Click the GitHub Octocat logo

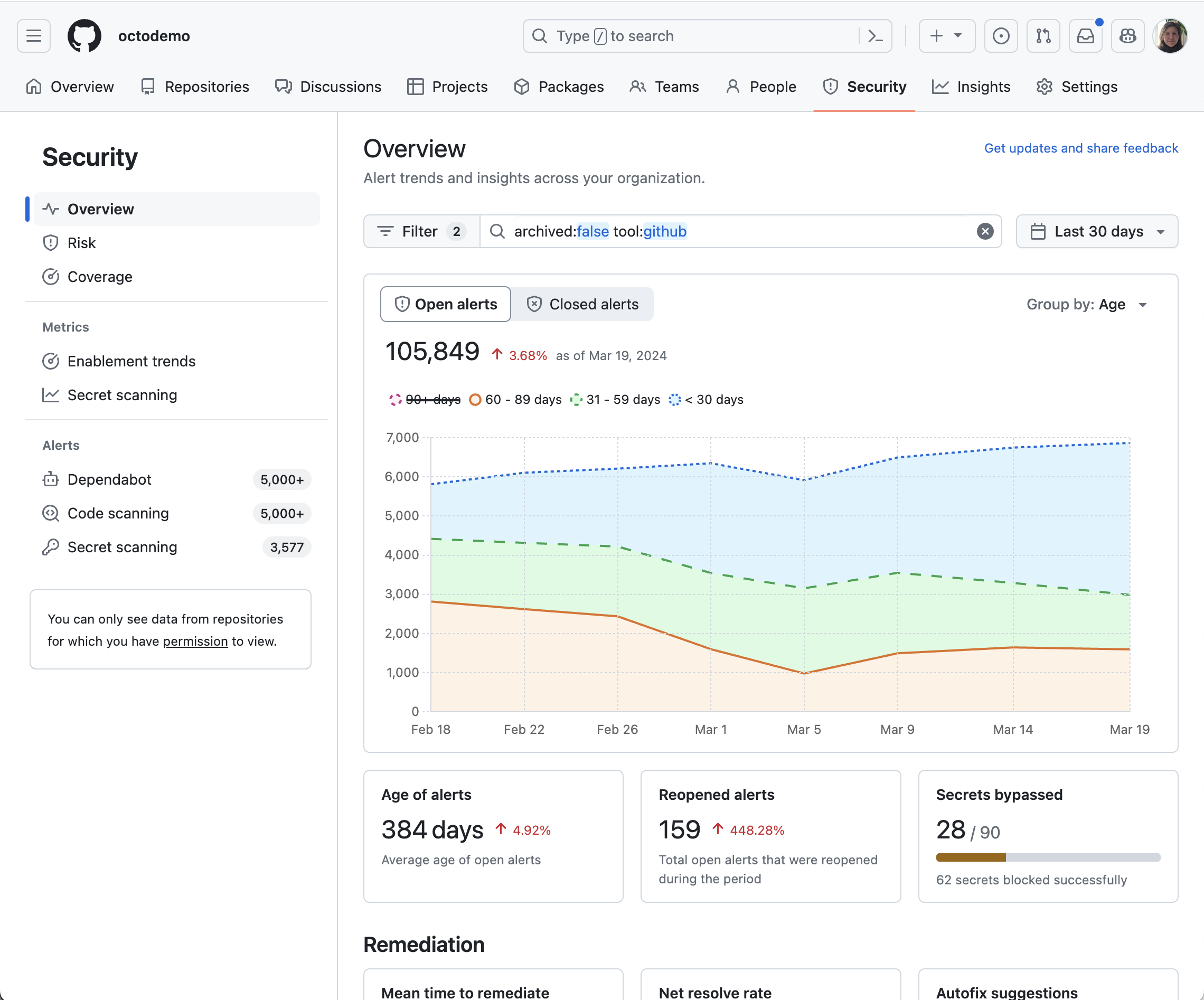(84, 36)
